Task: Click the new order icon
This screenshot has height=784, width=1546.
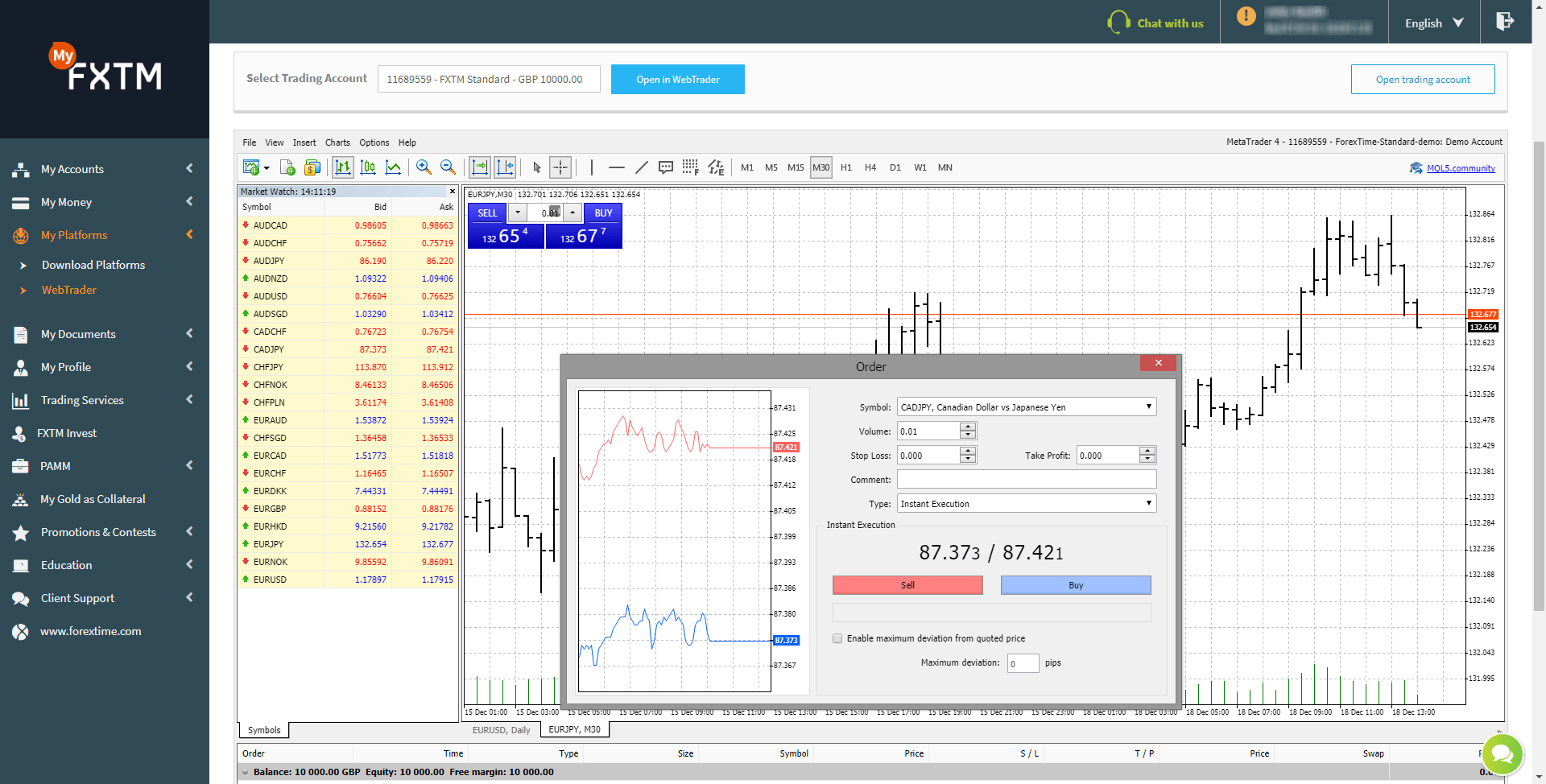Action: [x=287, y=167]
